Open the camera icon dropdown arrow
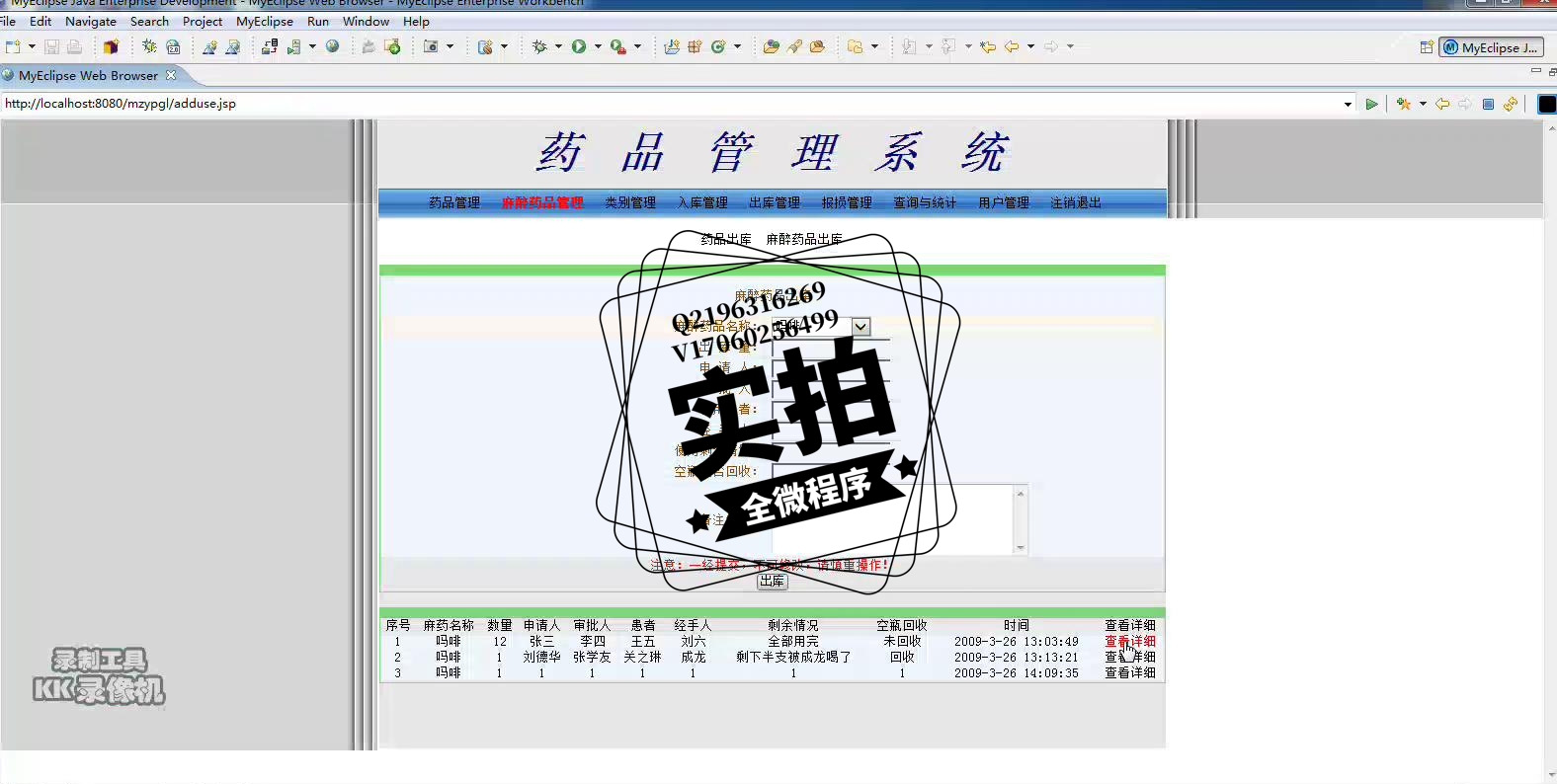This screenshot has height=784, width=1557. (x=451, y=46)
